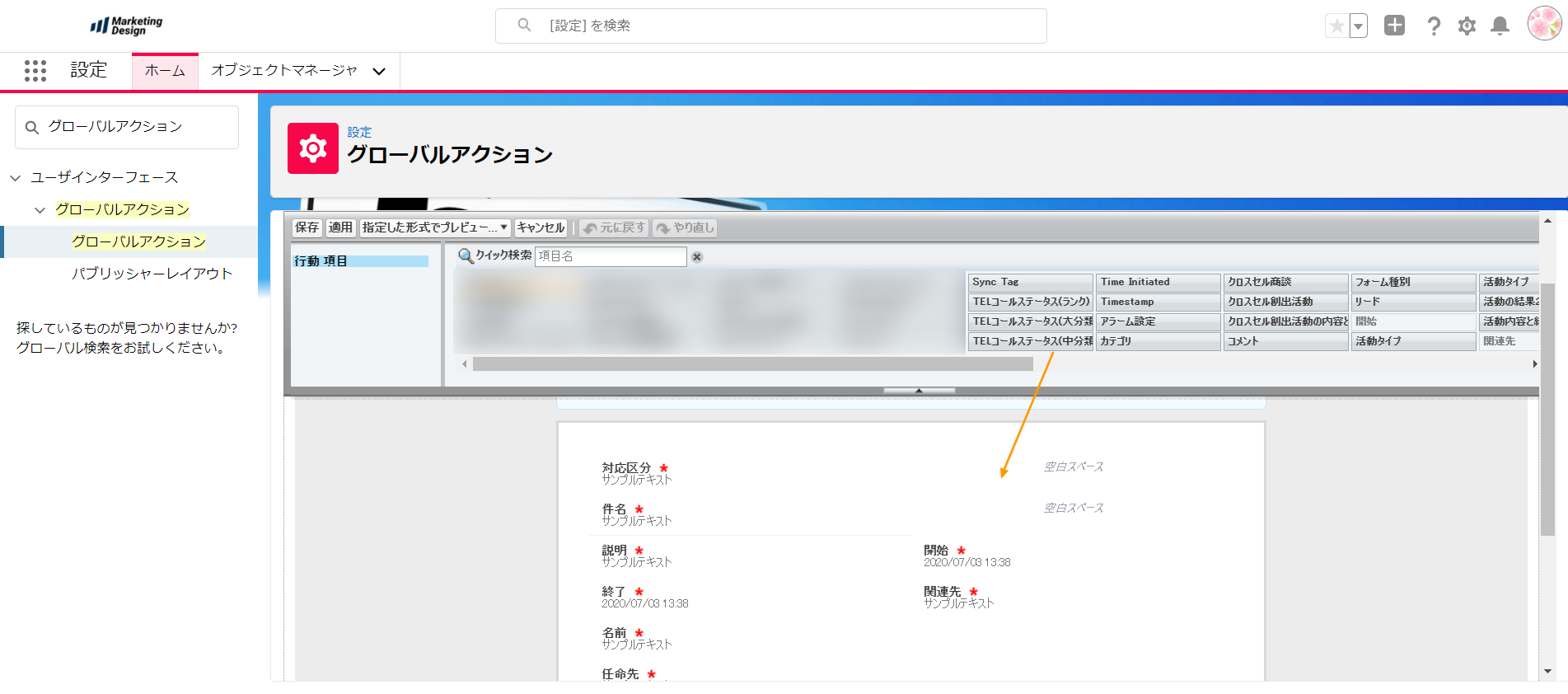Open the favorites list dropdown arrow
Image resolution: width=1568 pixels, height=694 pixels.
pos(1358,26)
